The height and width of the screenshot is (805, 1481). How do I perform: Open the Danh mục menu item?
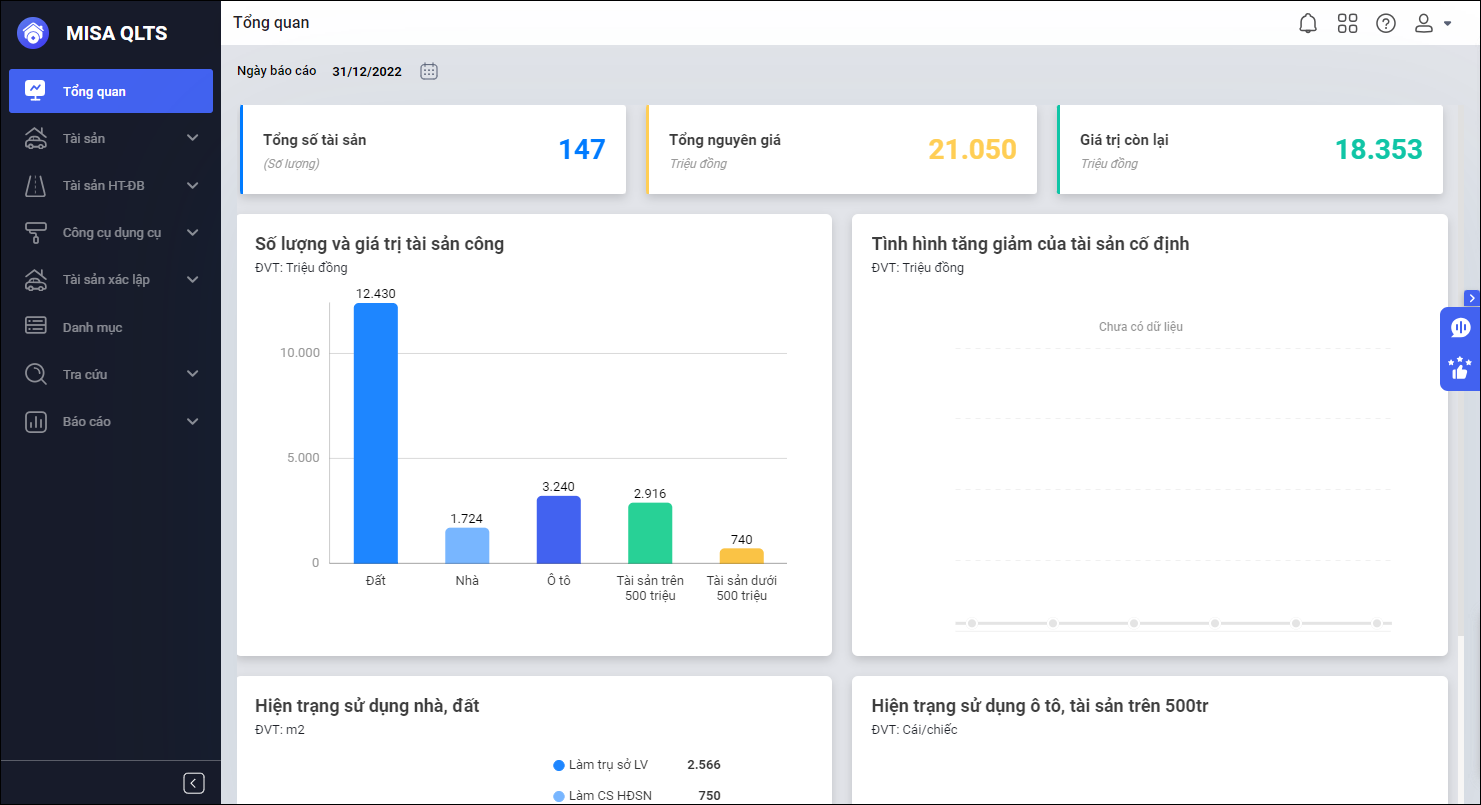pos(92,327)
